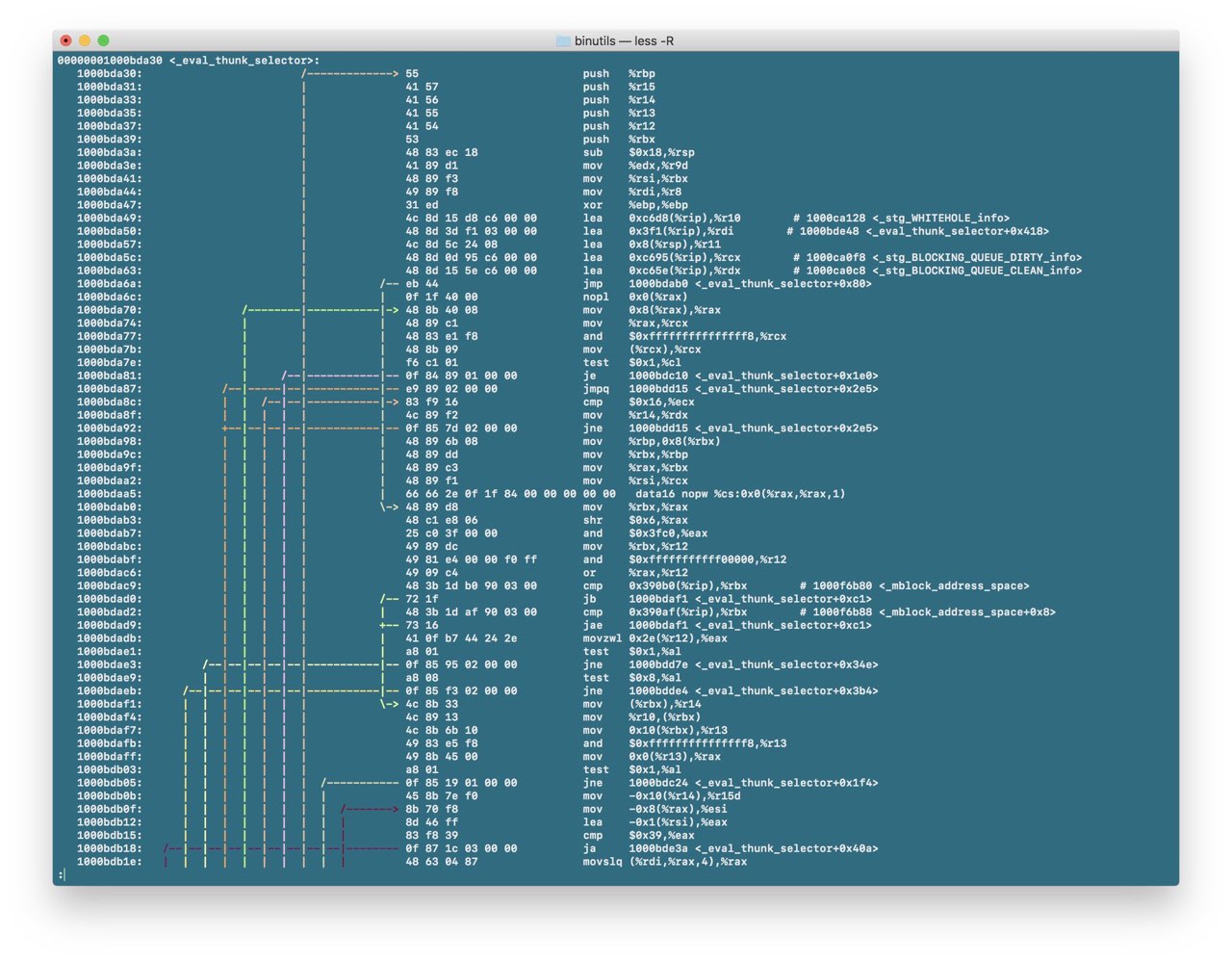Select the symbol "<_mblock_address_space+0x8>"
The image size is (1232, 961).
coord(967,612)
